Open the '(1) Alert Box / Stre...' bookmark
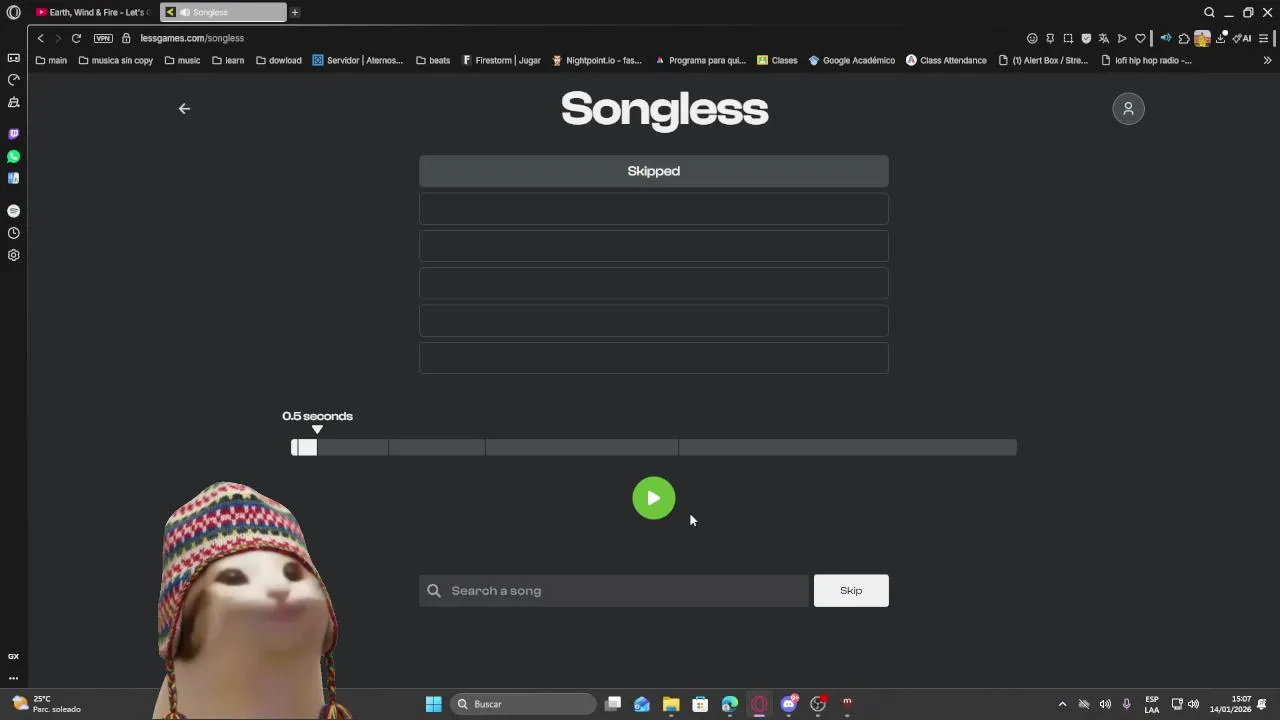Image resolution: width=1280 pixels, height=720 pixels. tap(1043, 60)
